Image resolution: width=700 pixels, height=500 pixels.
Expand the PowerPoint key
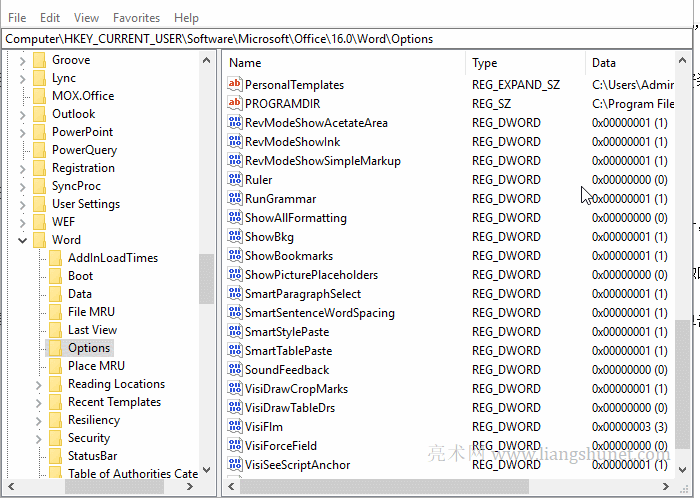click(22, 133)
